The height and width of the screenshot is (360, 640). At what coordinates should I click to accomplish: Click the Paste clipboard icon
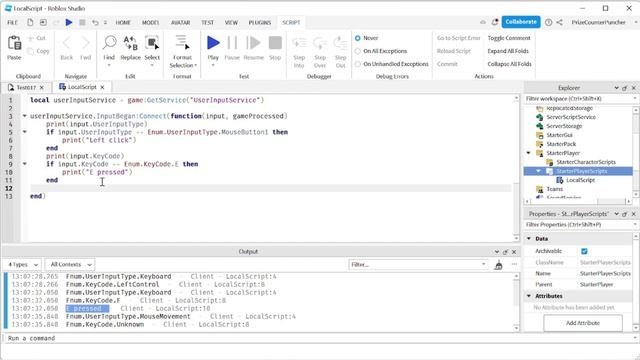pos(14,43)
